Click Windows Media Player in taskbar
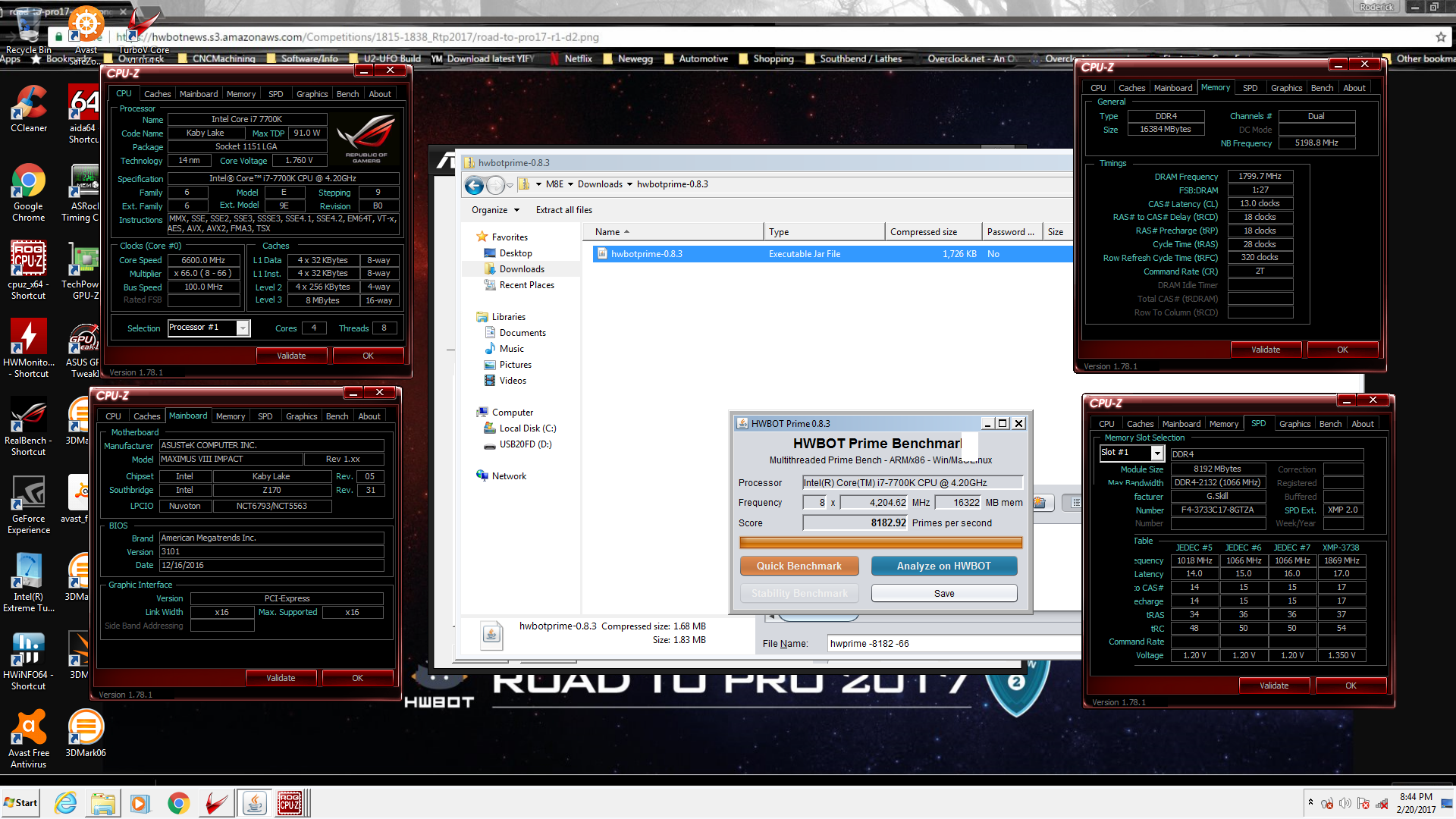Screen dimensions: 1456x819 [x=140, y=803]
